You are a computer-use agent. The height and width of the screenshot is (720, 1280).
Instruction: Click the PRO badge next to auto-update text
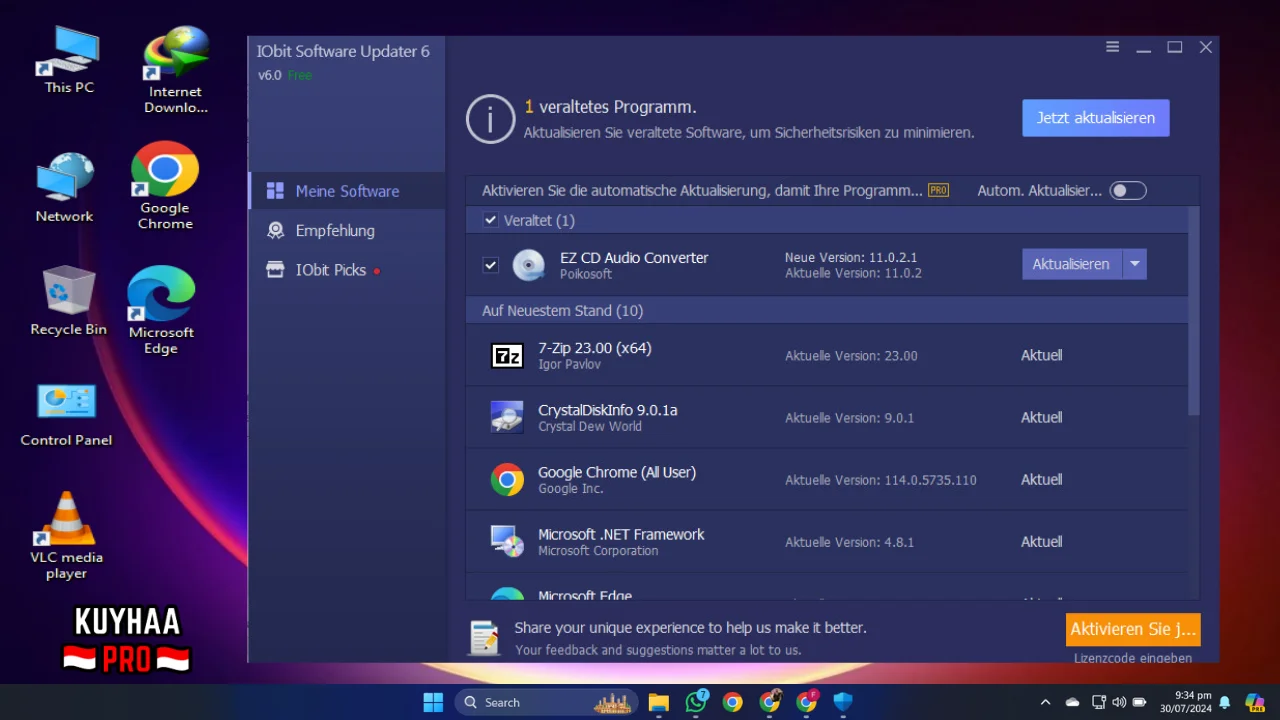(x=938, y=190)
